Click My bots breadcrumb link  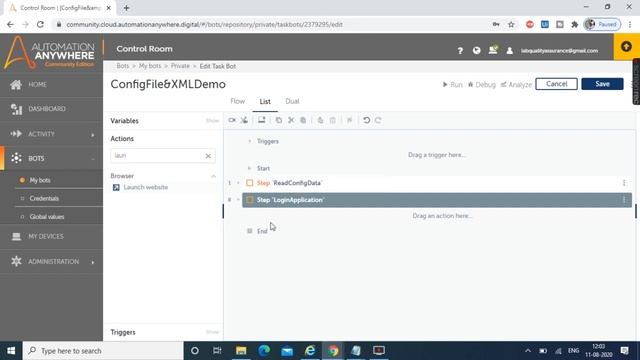tap(150, 66)
